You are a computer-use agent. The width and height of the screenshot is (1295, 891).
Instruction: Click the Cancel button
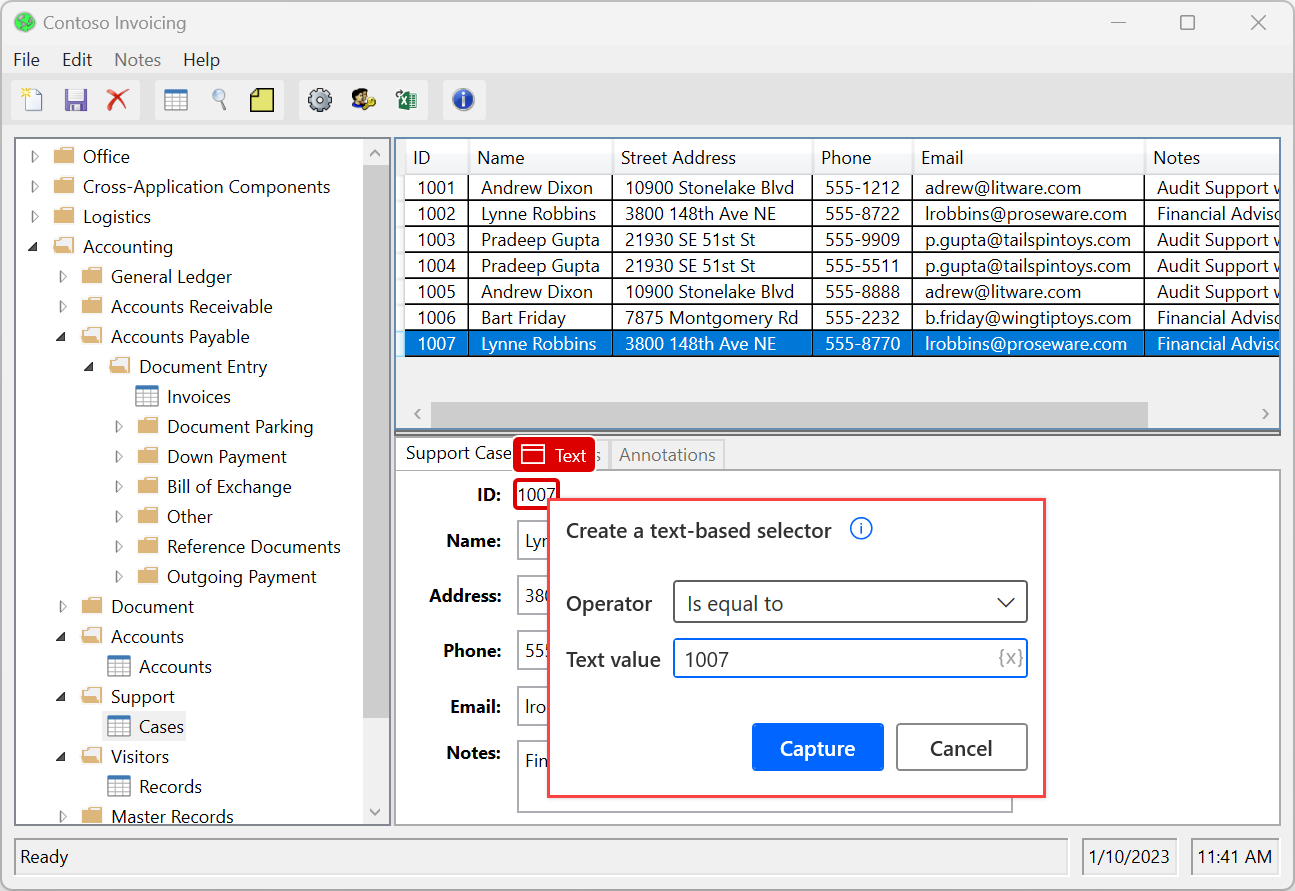pos(960,747)
